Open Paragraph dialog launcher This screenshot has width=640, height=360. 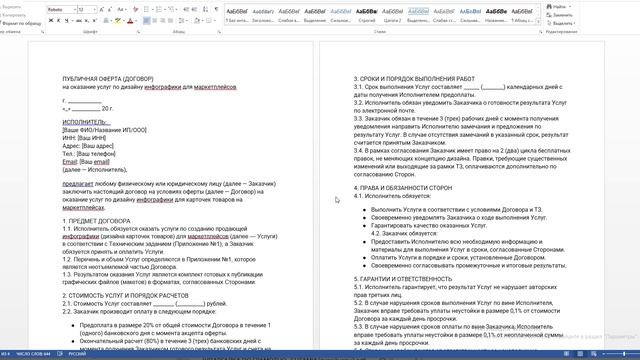click(x=219, y=32)
